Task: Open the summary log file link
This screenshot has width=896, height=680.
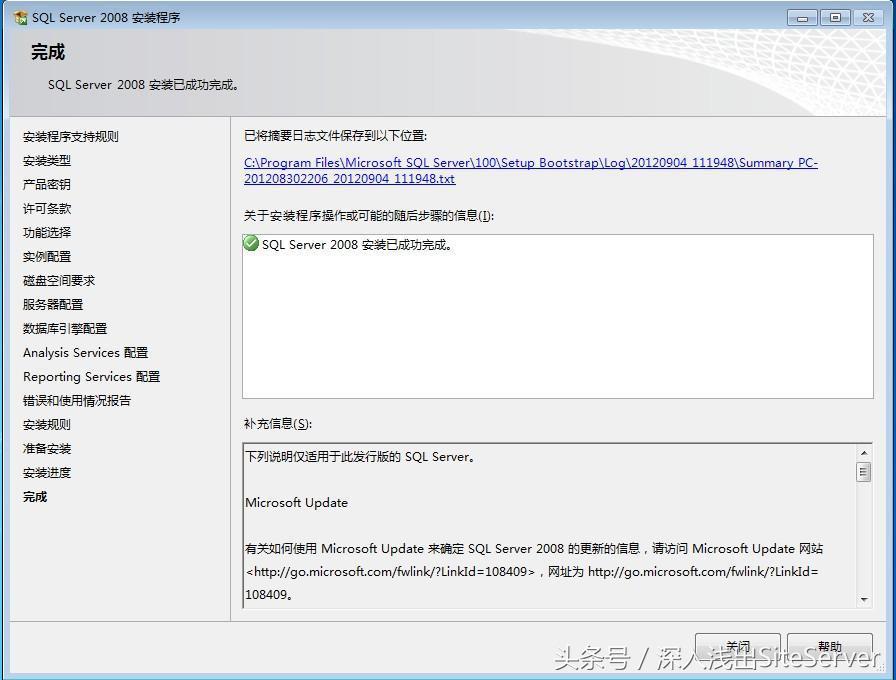Action: click(x=531, y=170)
